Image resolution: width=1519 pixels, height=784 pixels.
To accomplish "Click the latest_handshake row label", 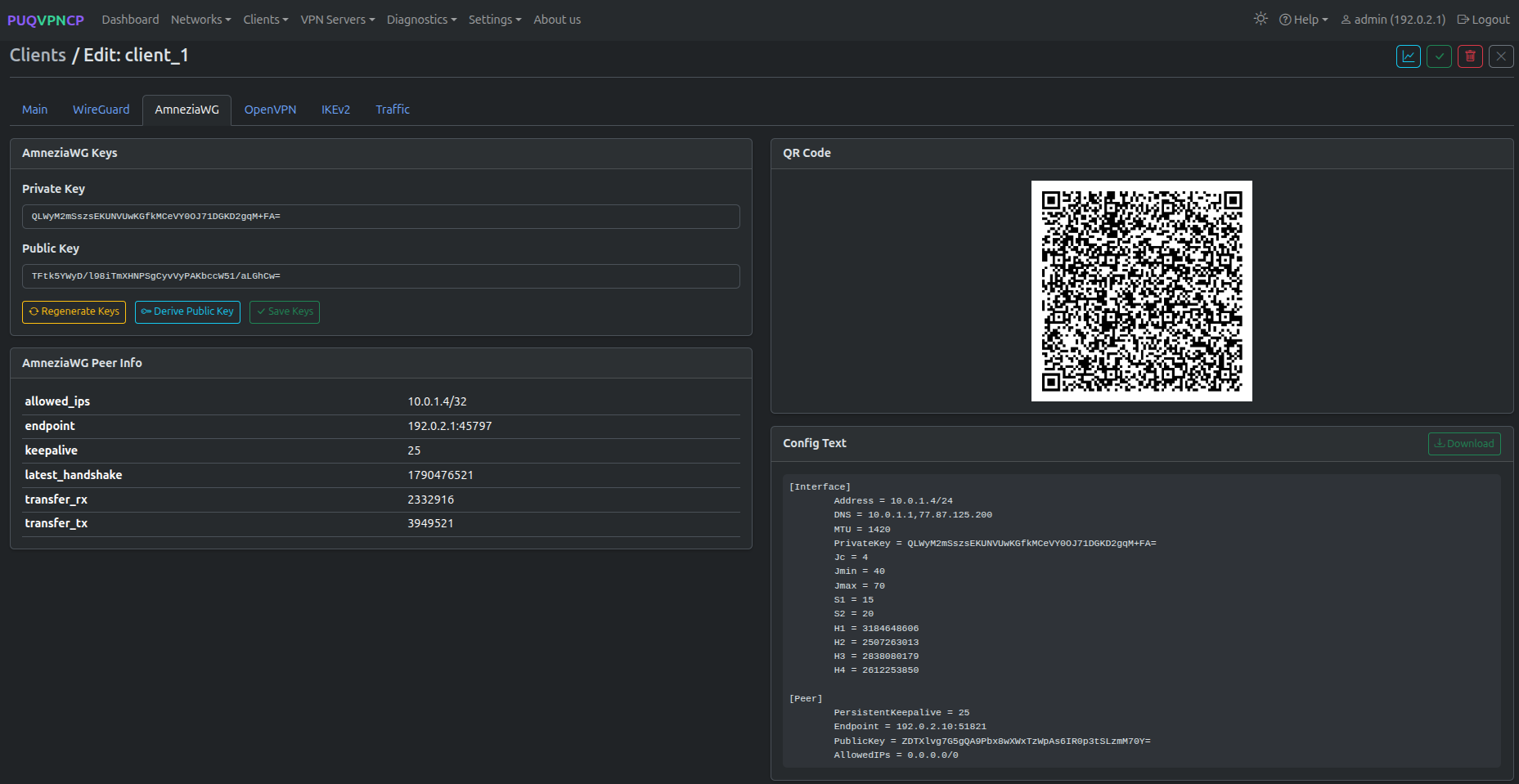I will point(74,475).
